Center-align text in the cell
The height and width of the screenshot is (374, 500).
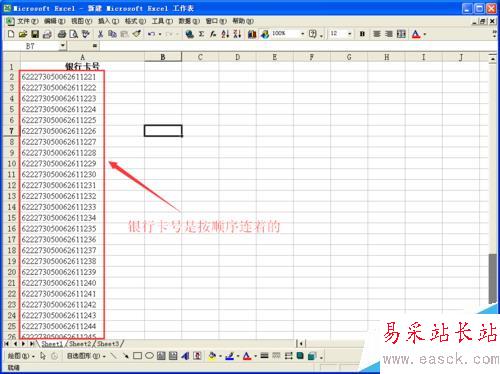[377, 34]
